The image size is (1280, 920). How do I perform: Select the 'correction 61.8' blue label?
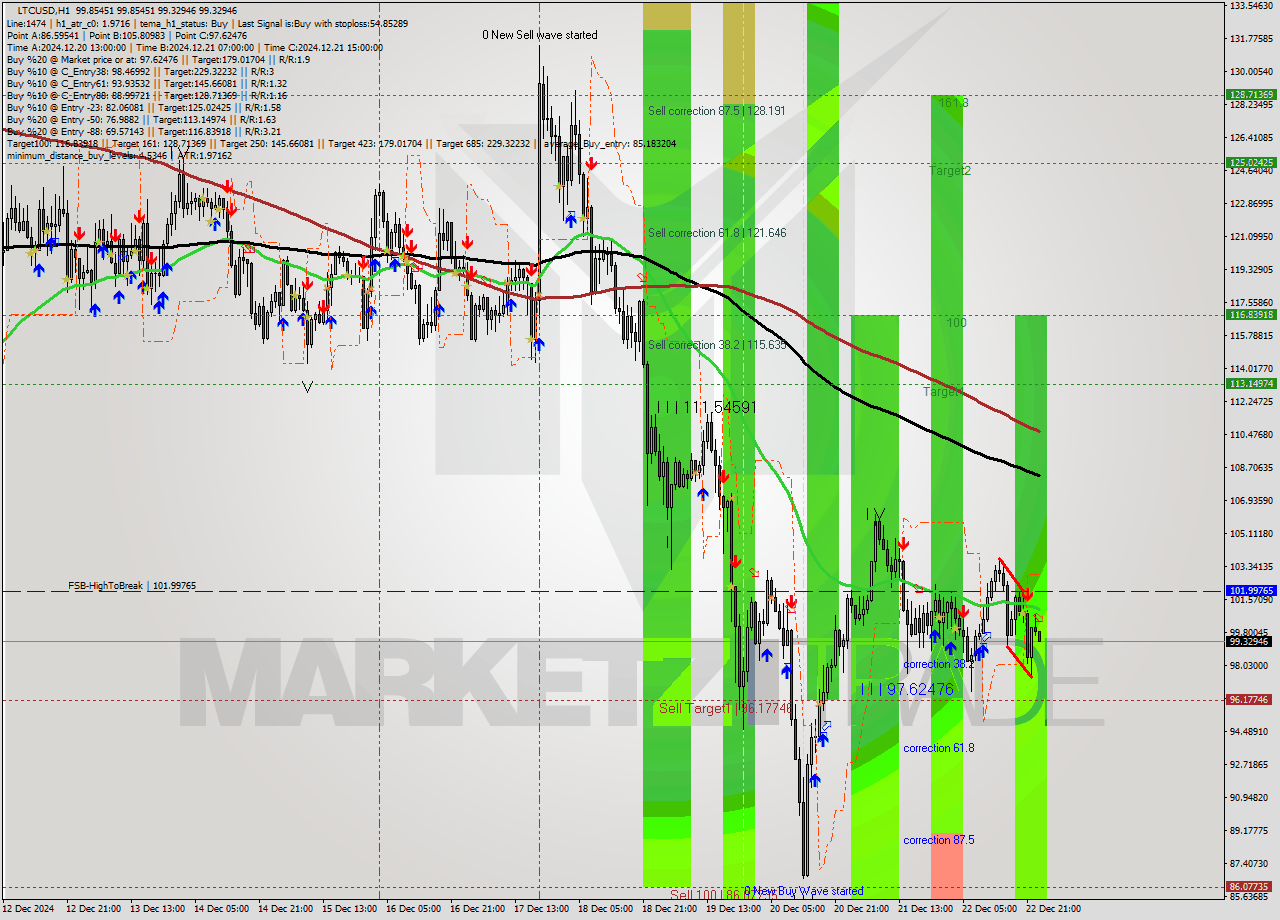coord(939,748)
